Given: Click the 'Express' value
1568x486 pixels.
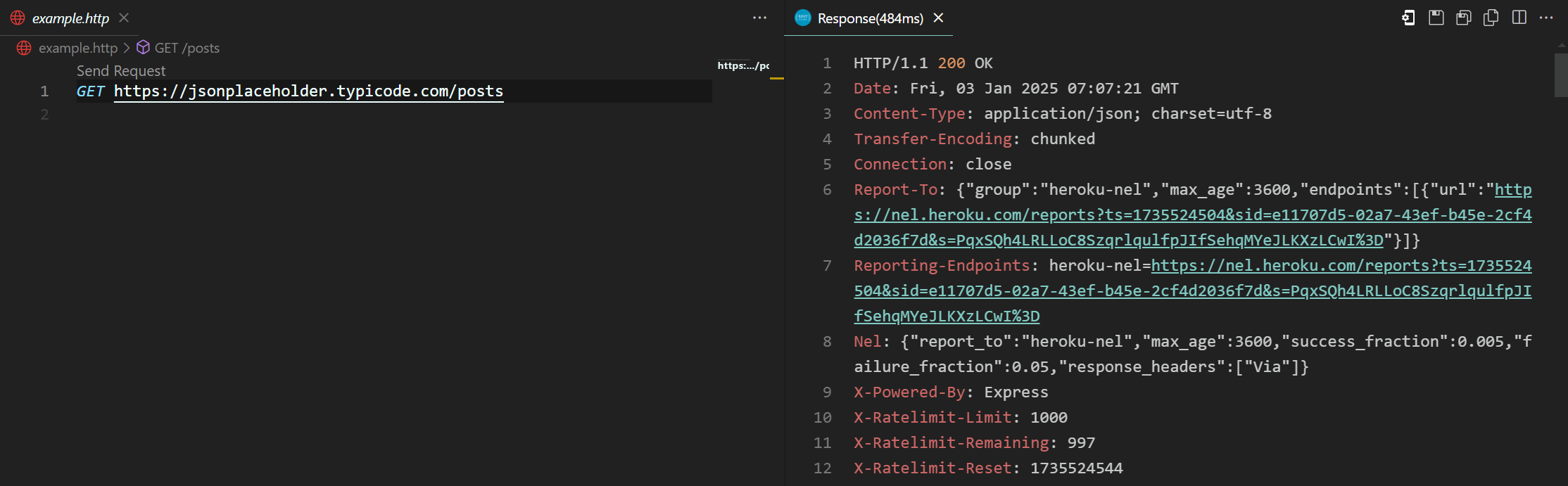Looking at the screenshot, I should 1016,392.
